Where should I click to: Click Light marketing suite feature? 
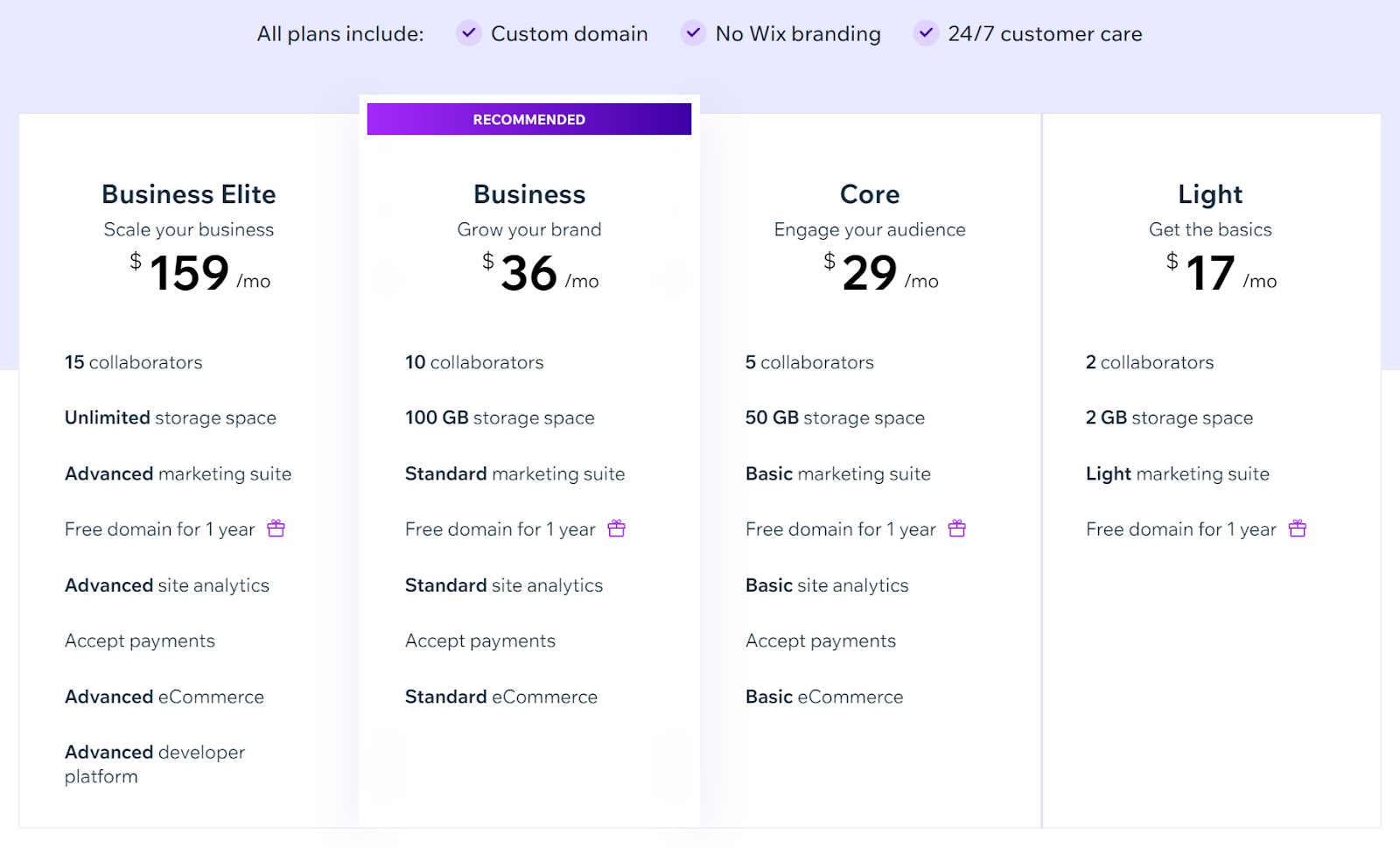pyautogui.click(x=1177, y=473)
